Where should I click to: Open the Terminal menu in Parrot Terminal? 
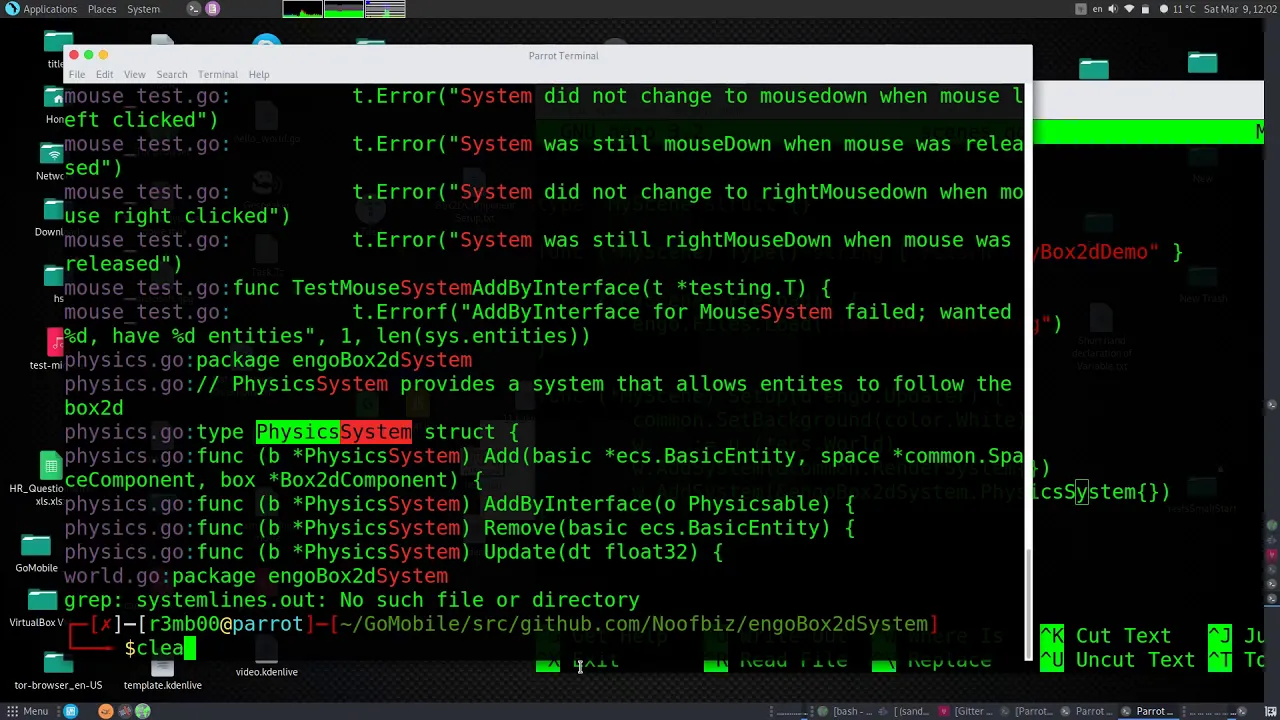click(217, 74)
